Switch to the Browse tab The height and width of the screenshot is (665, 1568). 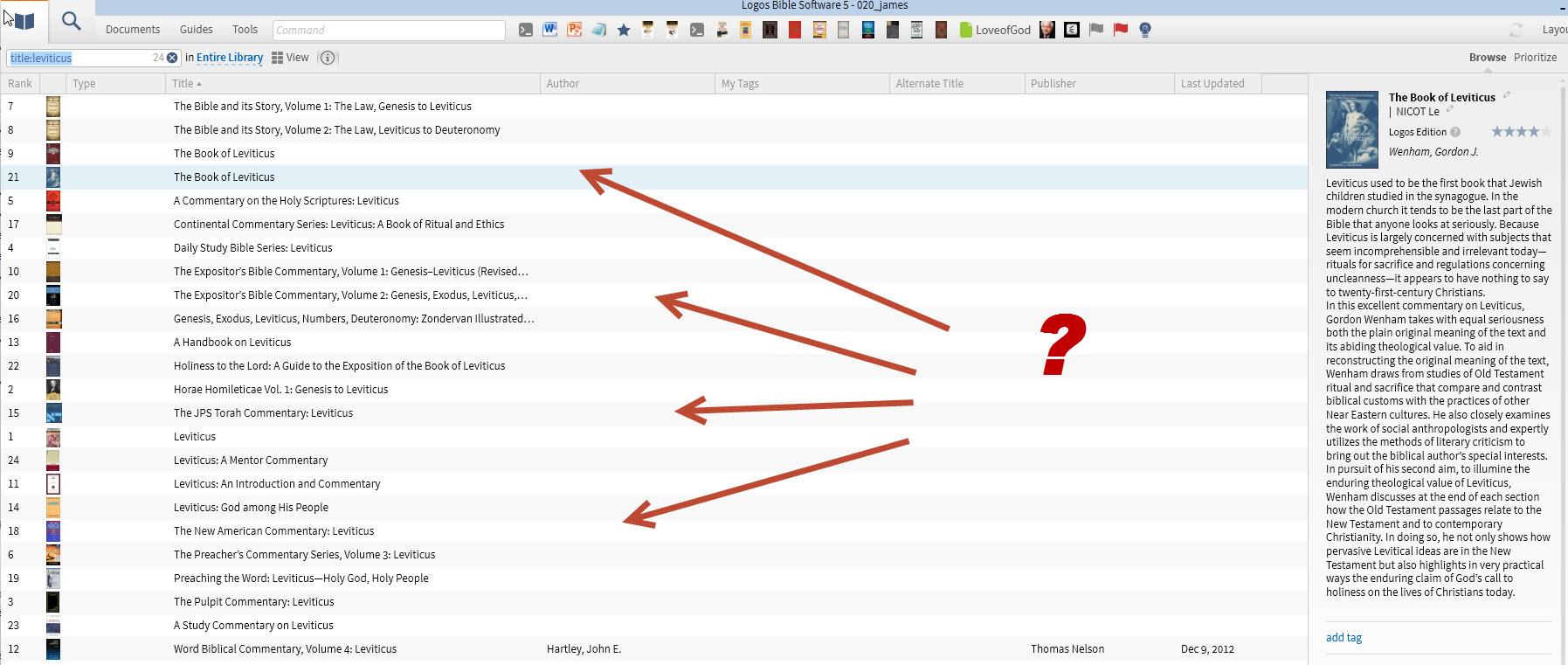(1488, 58)
